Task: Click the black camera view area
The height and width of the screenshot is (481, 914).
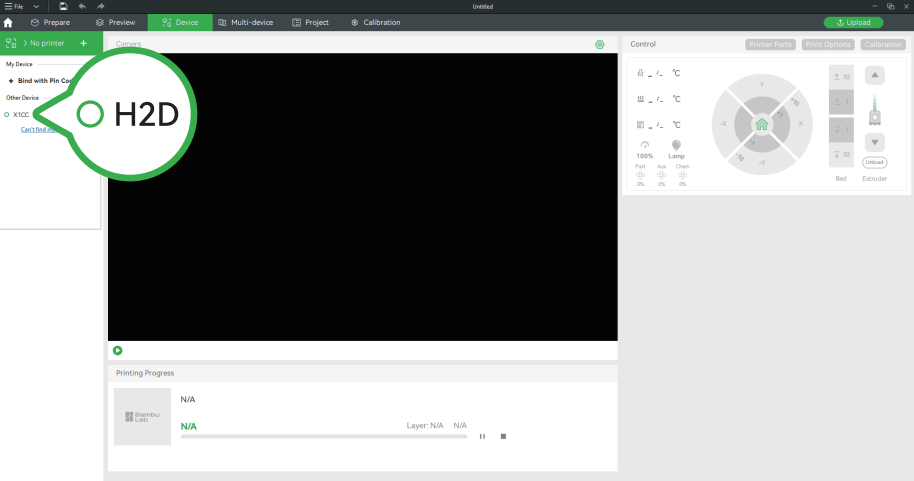Action: pos(363,197)
